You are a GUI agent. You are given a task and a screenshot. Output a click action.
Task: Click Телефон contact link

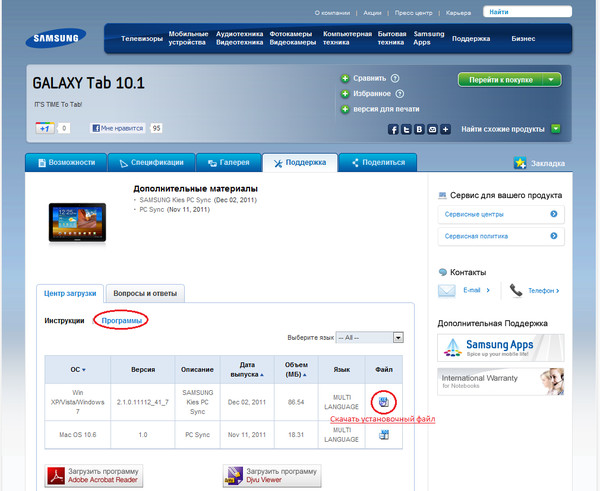[543, 291]
